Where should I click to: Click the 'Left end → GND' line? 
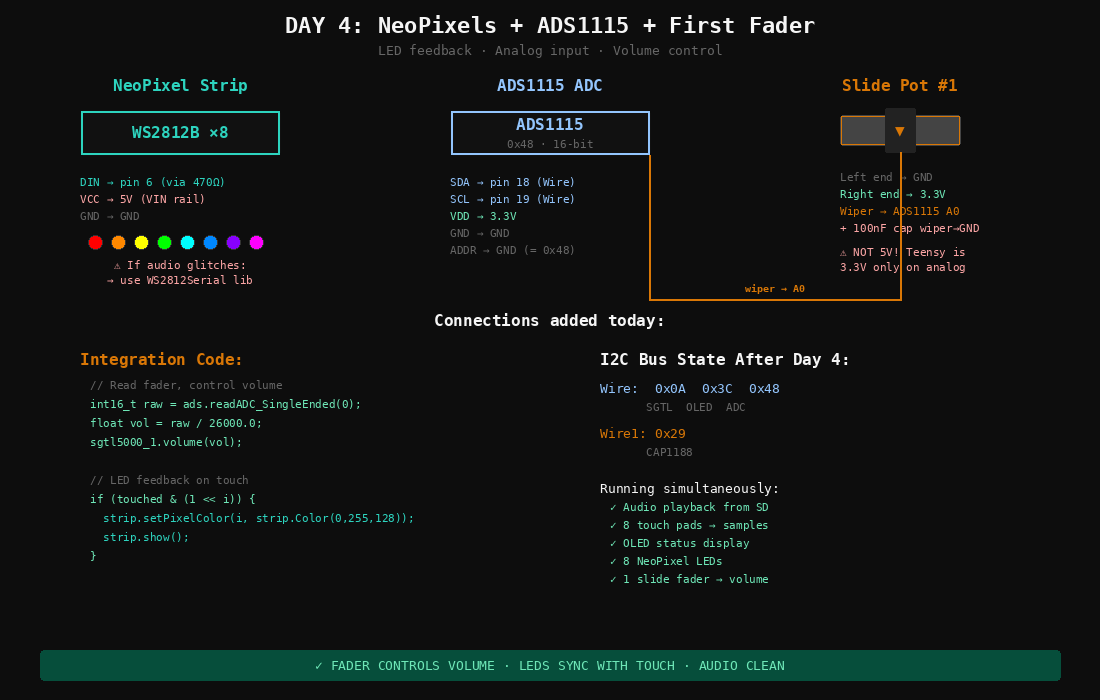pyautogui.click(x=886, y=177)
